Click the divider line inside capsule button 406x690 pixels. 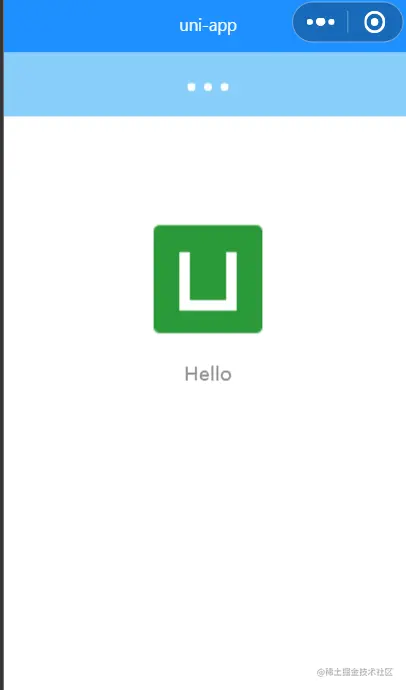pyautogui.click(x=347, y=22)
